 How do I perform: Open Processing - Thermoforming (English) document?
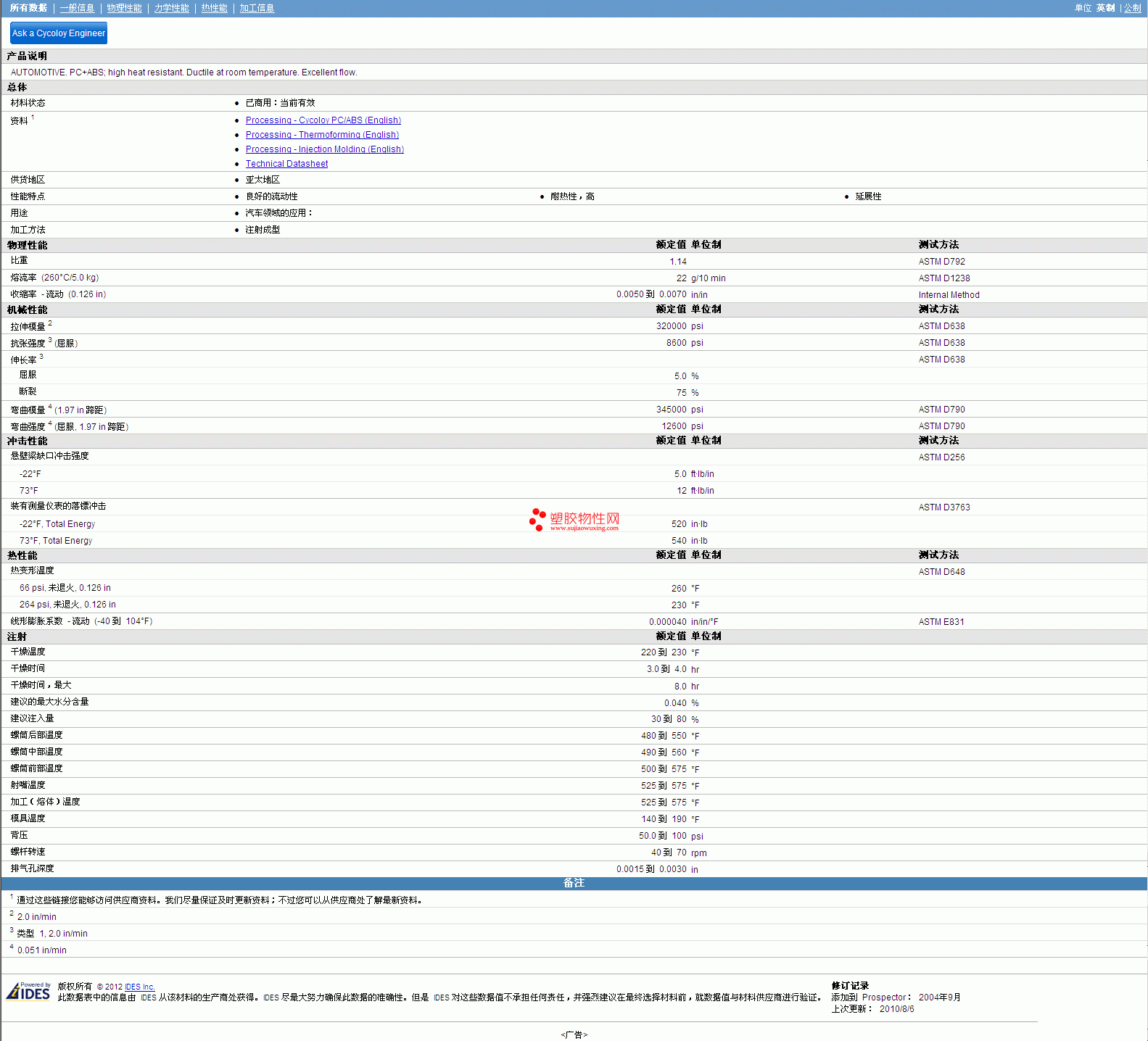point(322,135)
